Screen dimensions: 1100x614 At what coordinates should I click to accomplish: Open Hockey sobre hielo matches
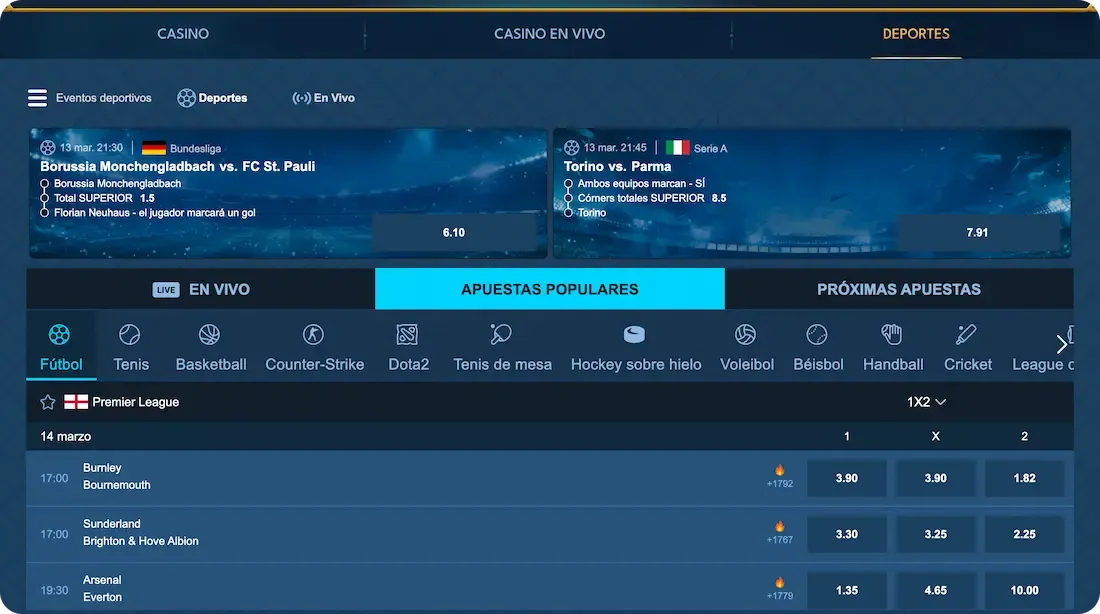635,334
